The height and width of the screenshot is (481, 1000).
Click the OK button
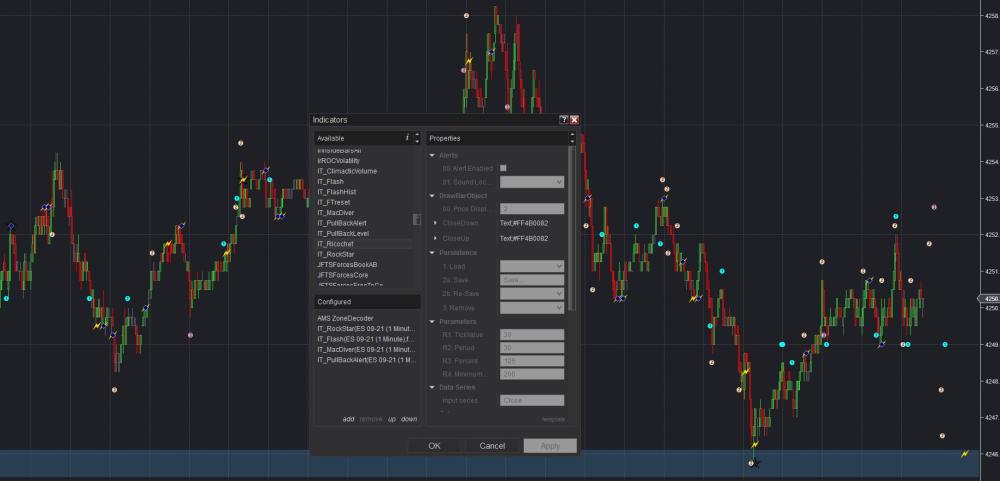click(x=434, y=446)
